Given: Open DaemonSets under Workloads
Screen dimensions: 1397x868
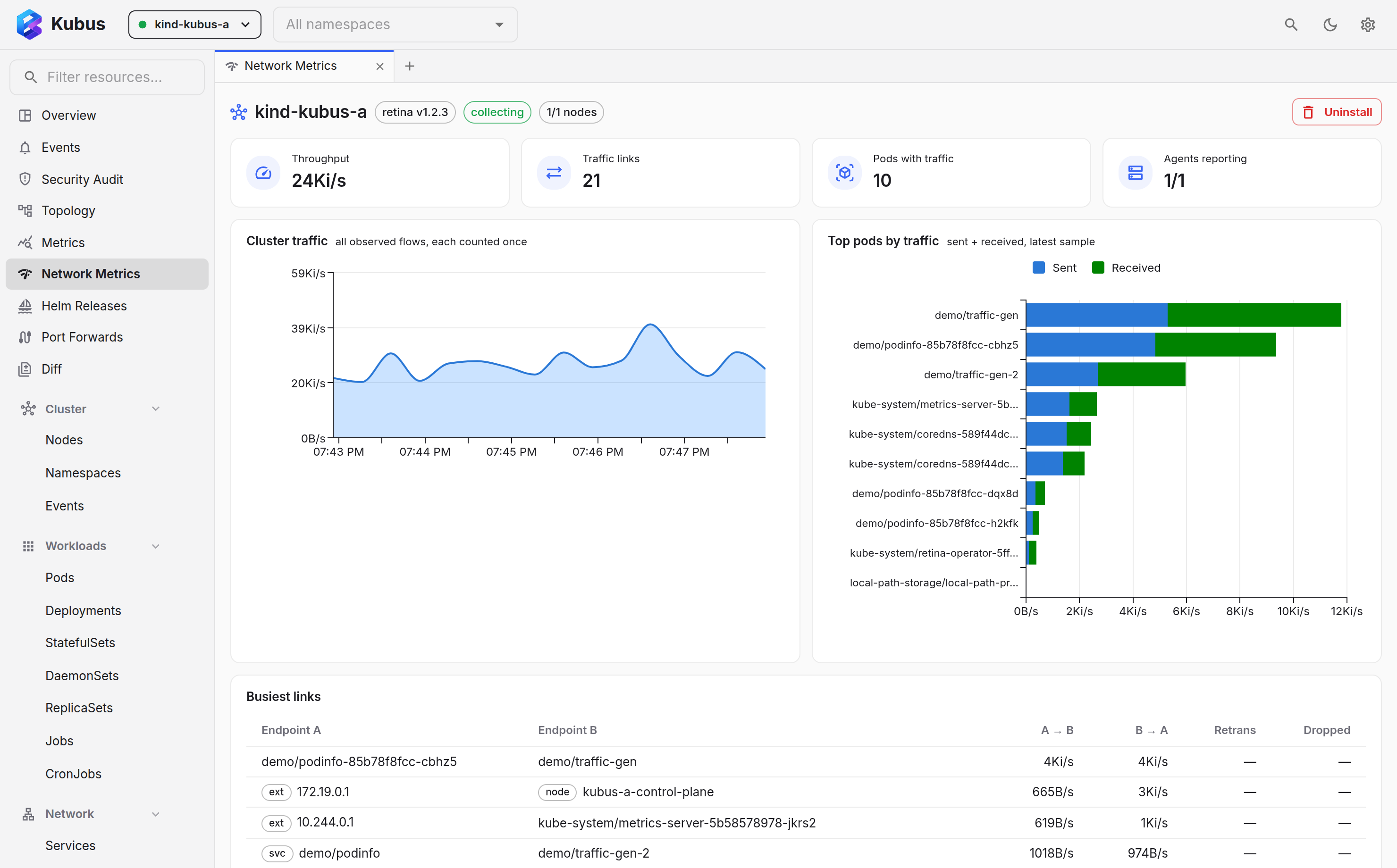Looking at the screenshot, I should (x=82, y=676).
